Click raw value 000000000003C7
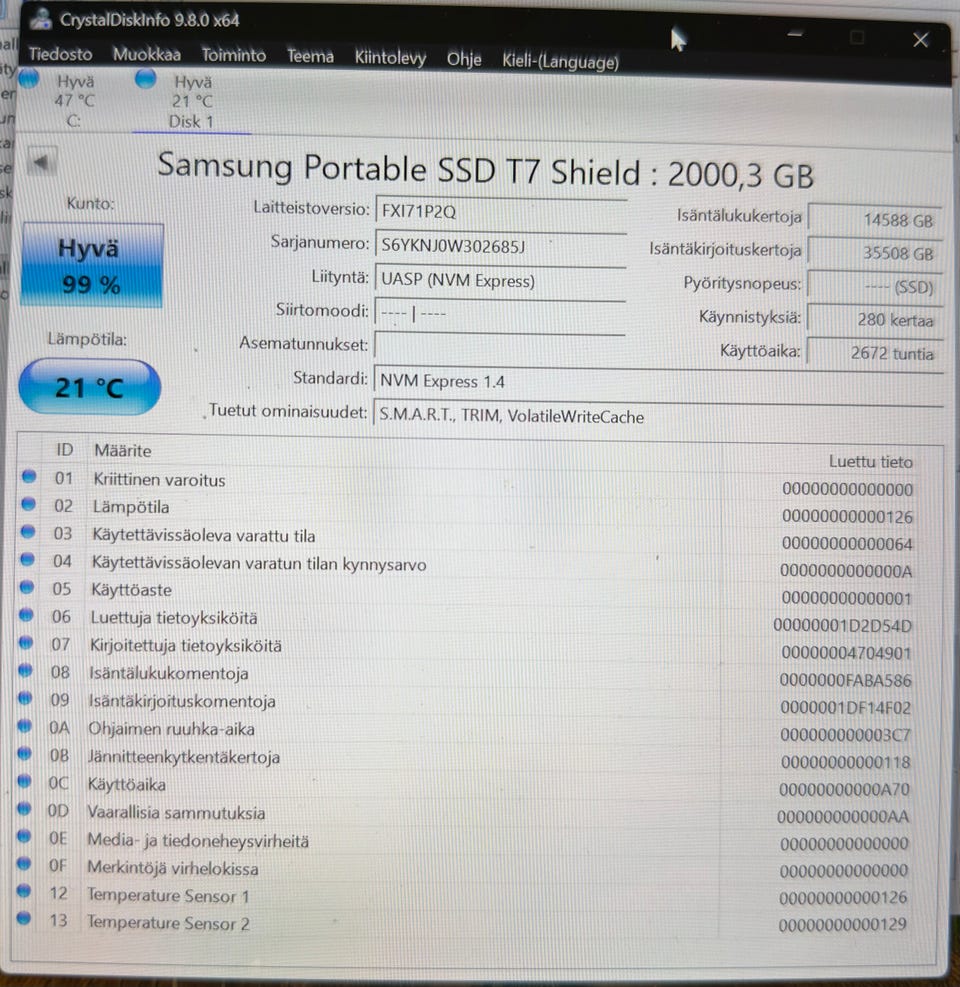The height and width of the screenshot is (987, 960). pyautogui.click(x=845, y=735)
